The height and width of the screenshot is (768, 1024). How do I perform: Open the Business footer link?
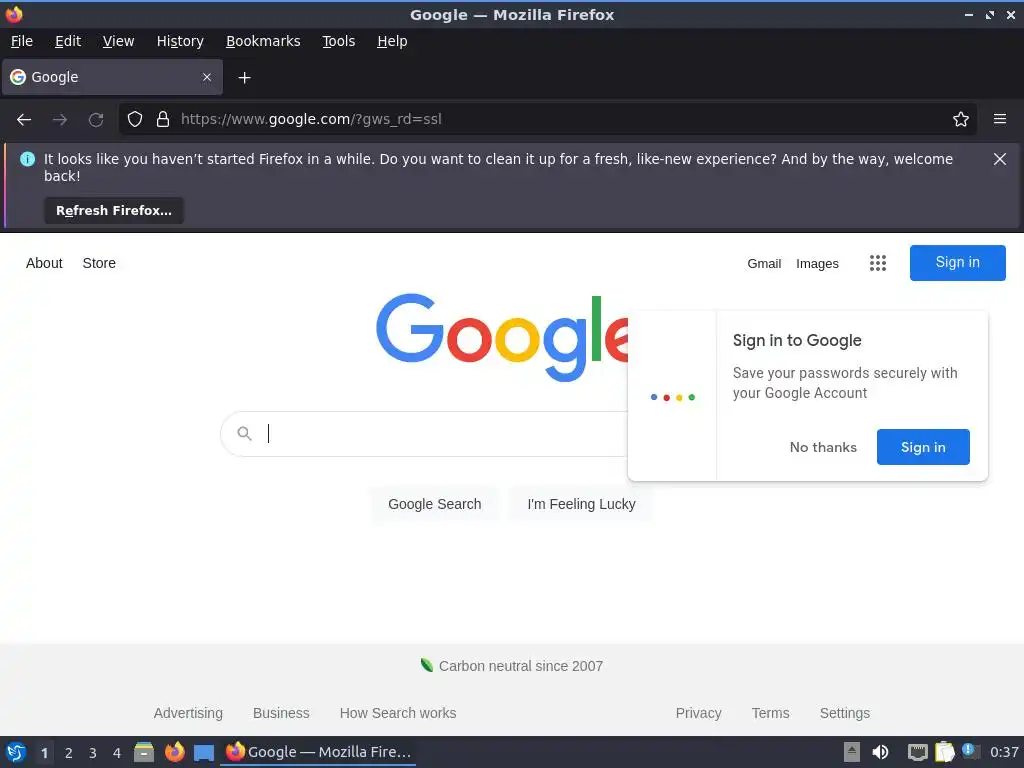pyautogui.click(x=281, y=713)
